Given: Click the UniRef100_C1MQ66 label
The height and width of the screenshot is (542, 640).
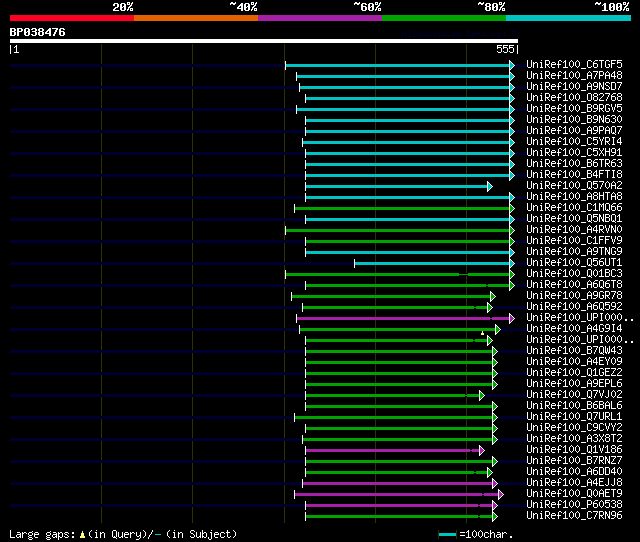Looking at the screenshot, I should (574, 208).
